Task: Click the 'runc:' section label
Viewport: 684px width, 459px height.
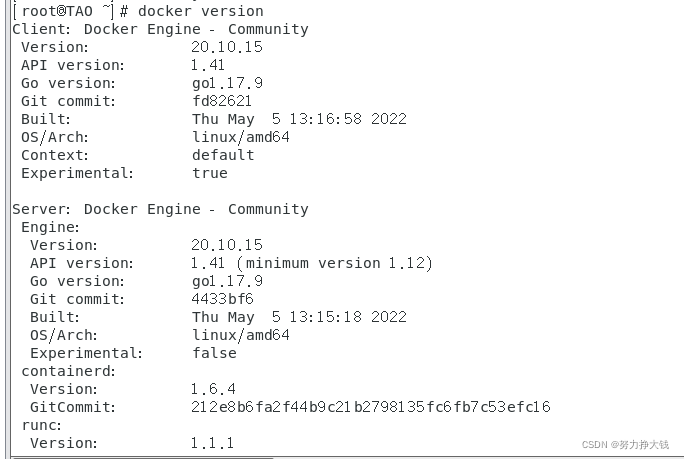Action: (41, 425)
